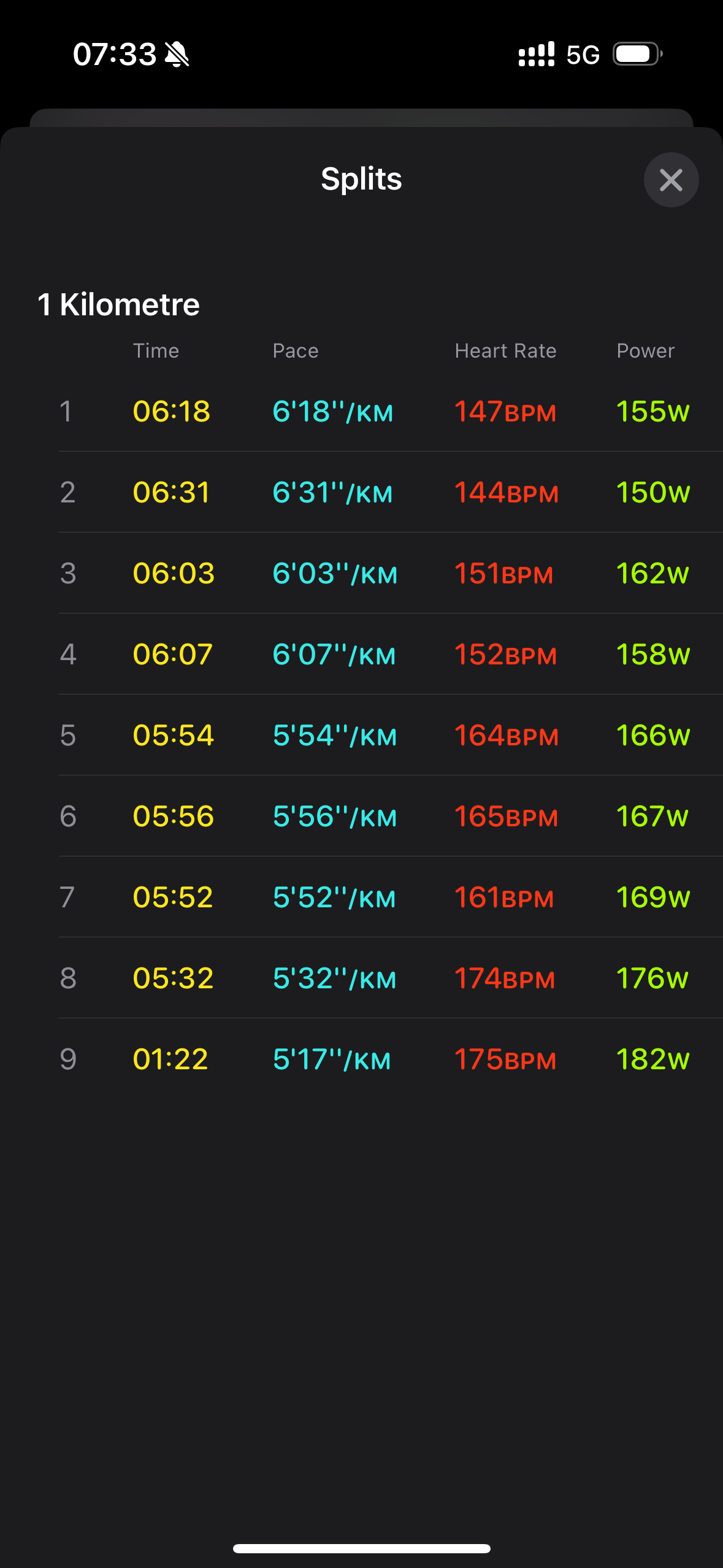723x1568 pixels.
Task: Tap the silent mode bell icon
Action: pyautogui.click(x=177, y=55)
